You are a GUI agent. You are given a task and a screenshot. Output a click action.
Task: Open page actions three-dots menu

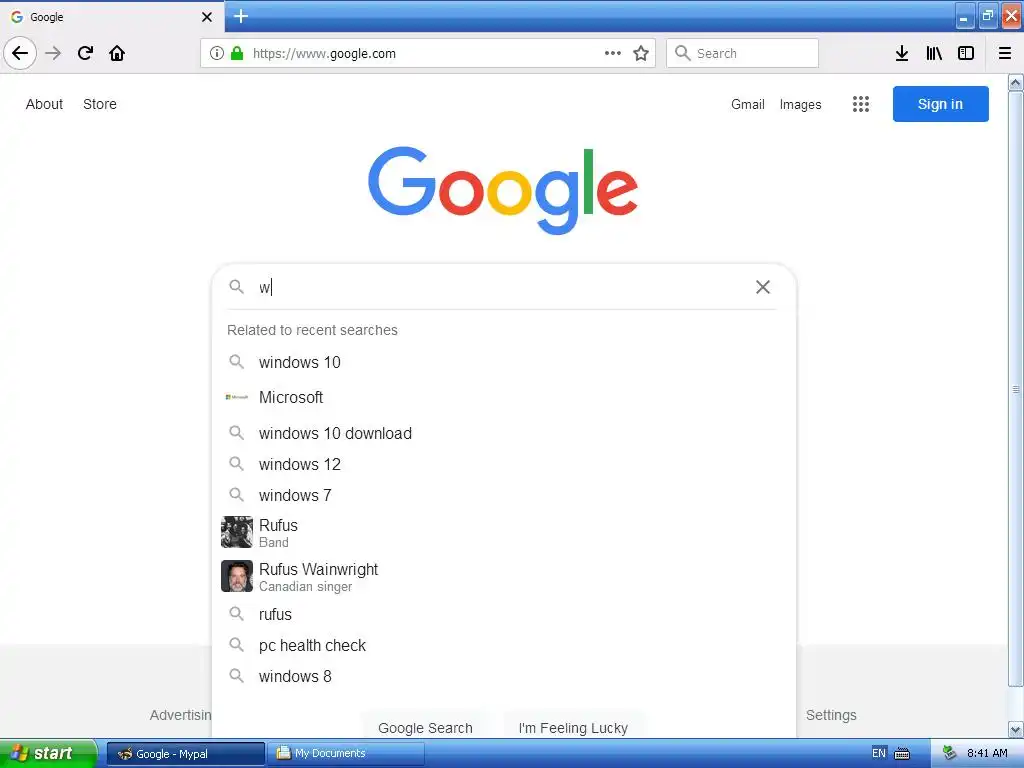pyautogui.click(x=613, y=53)
